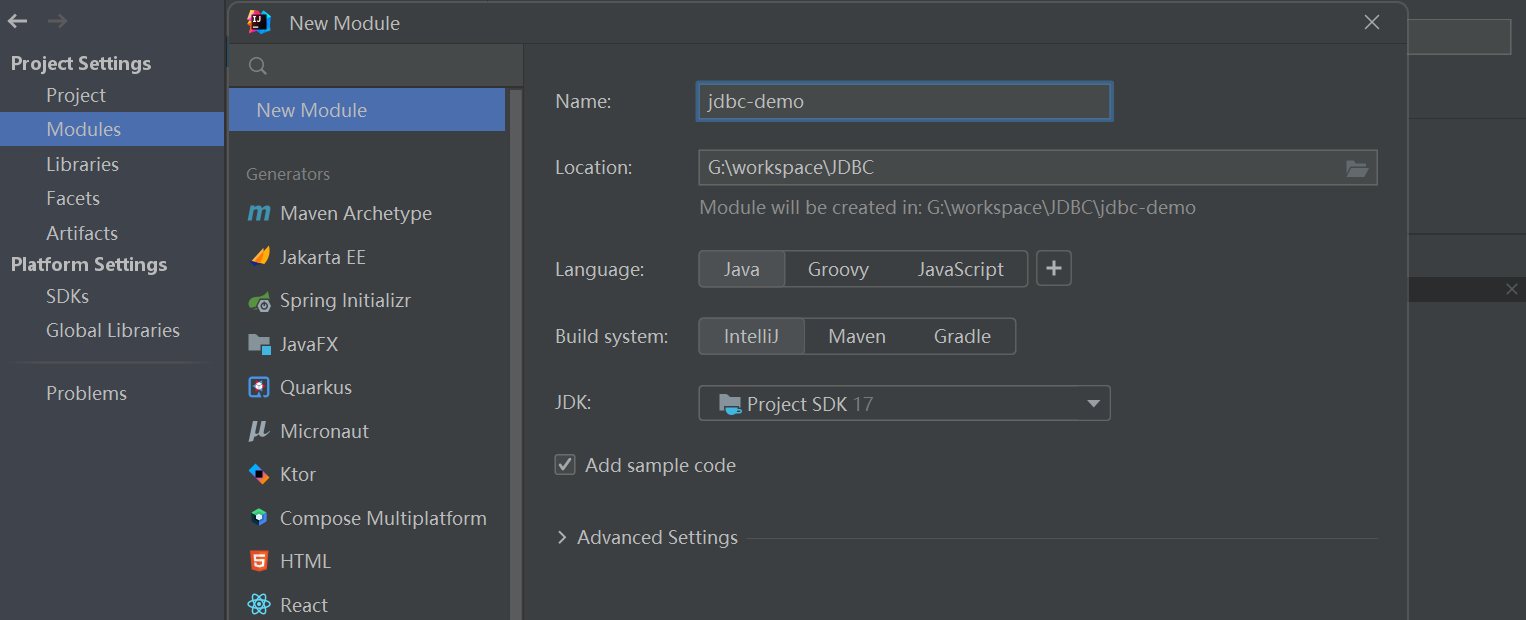Open the Problems settings entry

pyautogui.click(x=86, y=393)
